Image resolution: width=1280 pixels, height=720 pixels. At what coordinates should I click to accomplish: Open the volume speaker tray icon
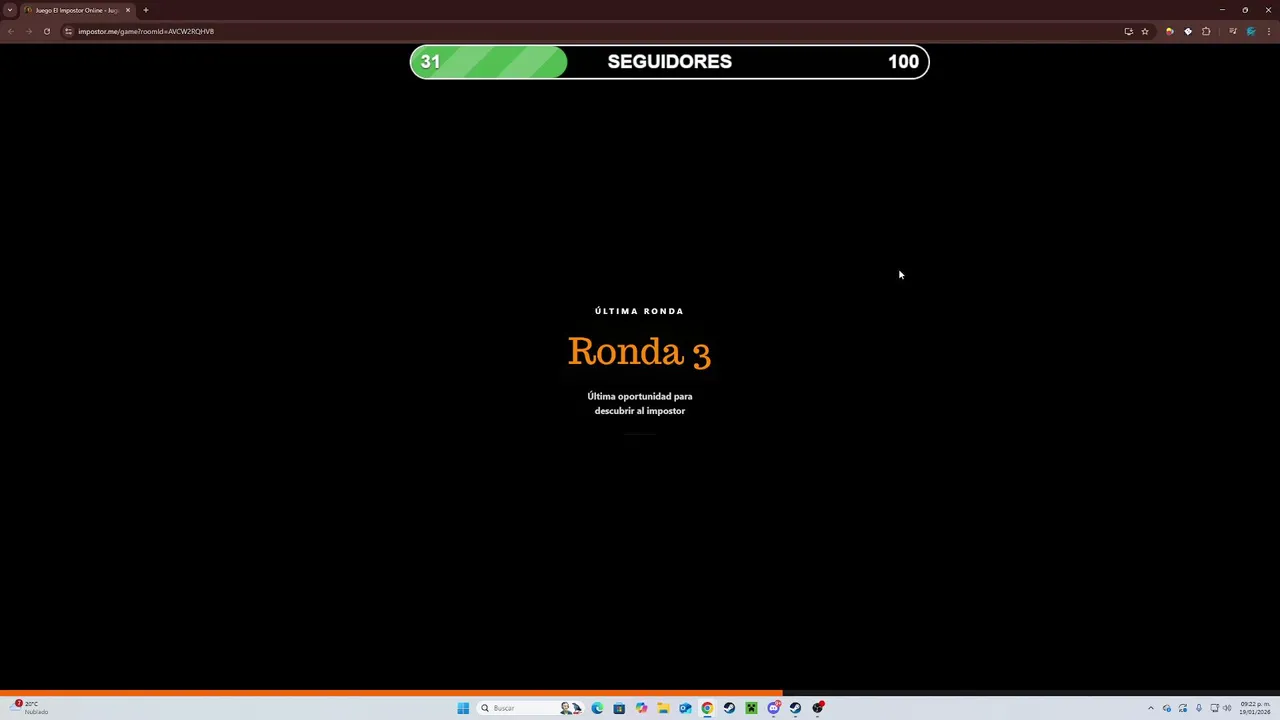pos(1227,708)
